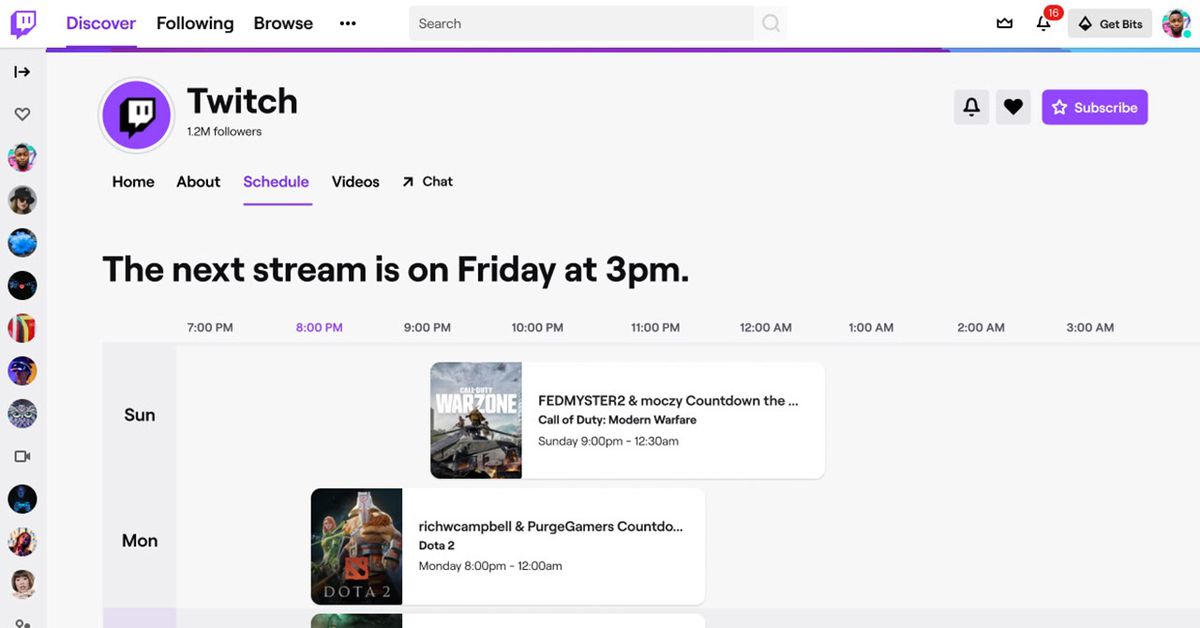This screenshot has height=628, width=1200.
Task: Switch to channel About tab
Action: 198,182
